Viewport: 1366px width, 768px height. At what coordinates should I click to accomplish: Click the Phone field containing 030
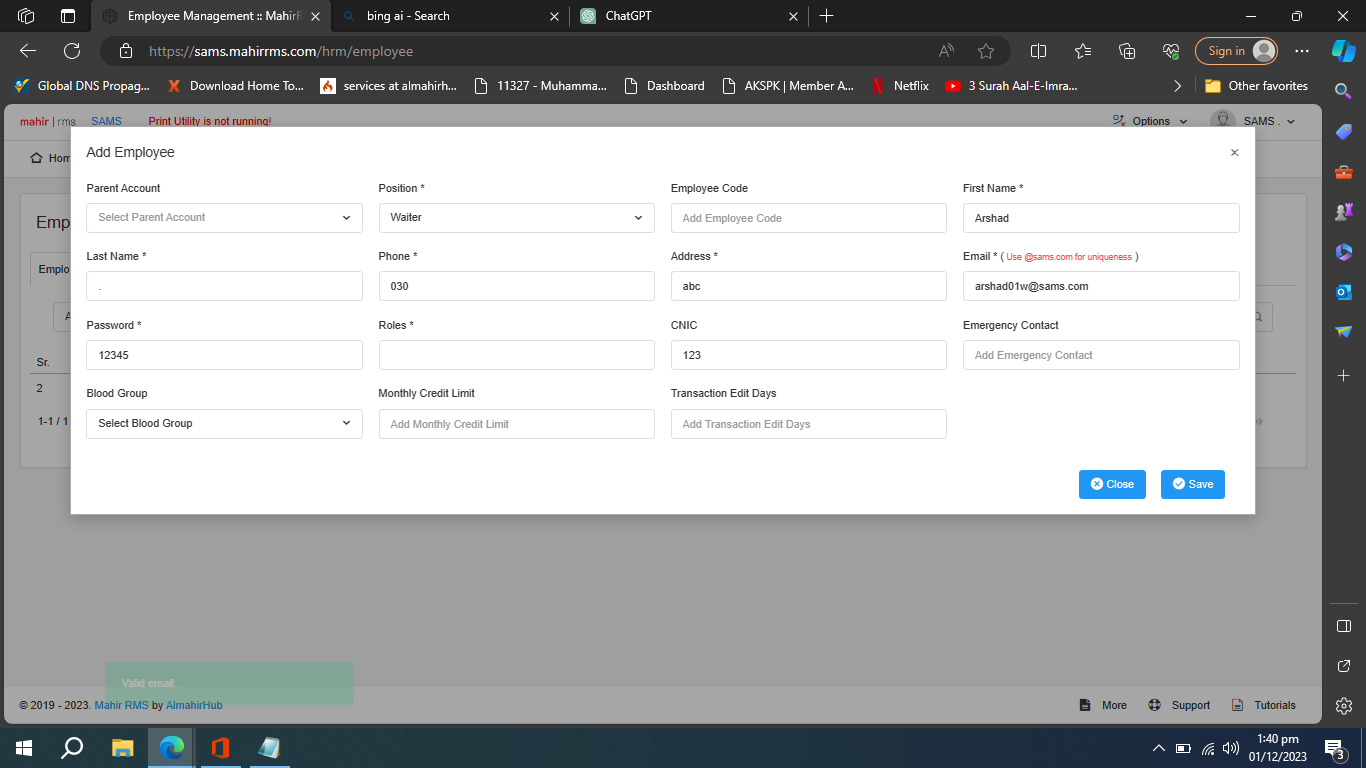point(516,286)
